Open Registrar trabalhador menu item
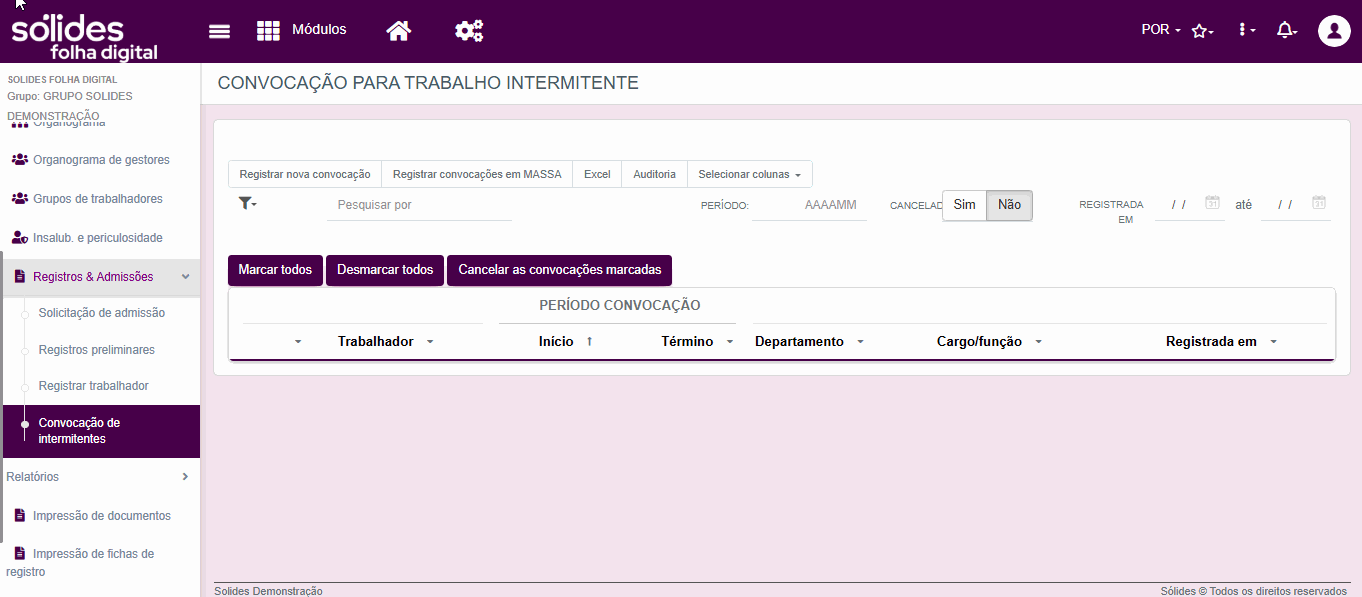 (94, 386)
